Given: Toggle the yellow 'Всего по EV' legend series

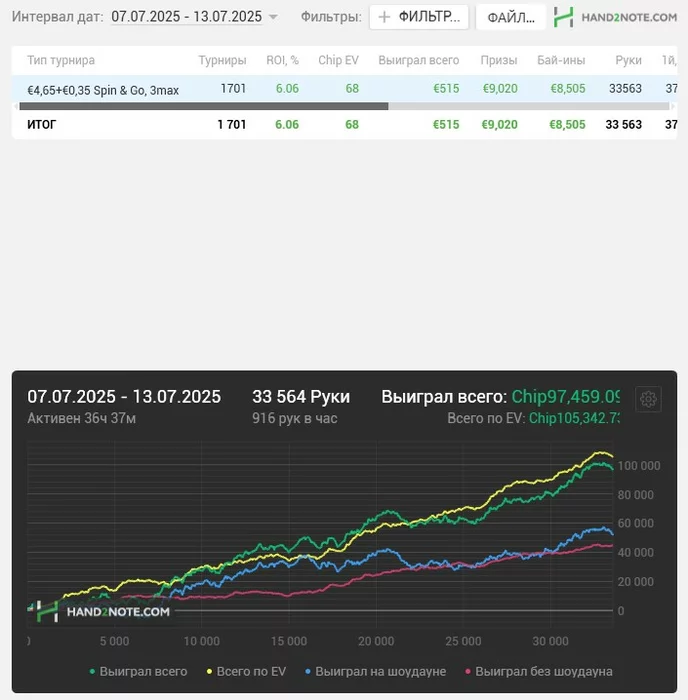Looking at the screenshot, I should pos(246,671).
